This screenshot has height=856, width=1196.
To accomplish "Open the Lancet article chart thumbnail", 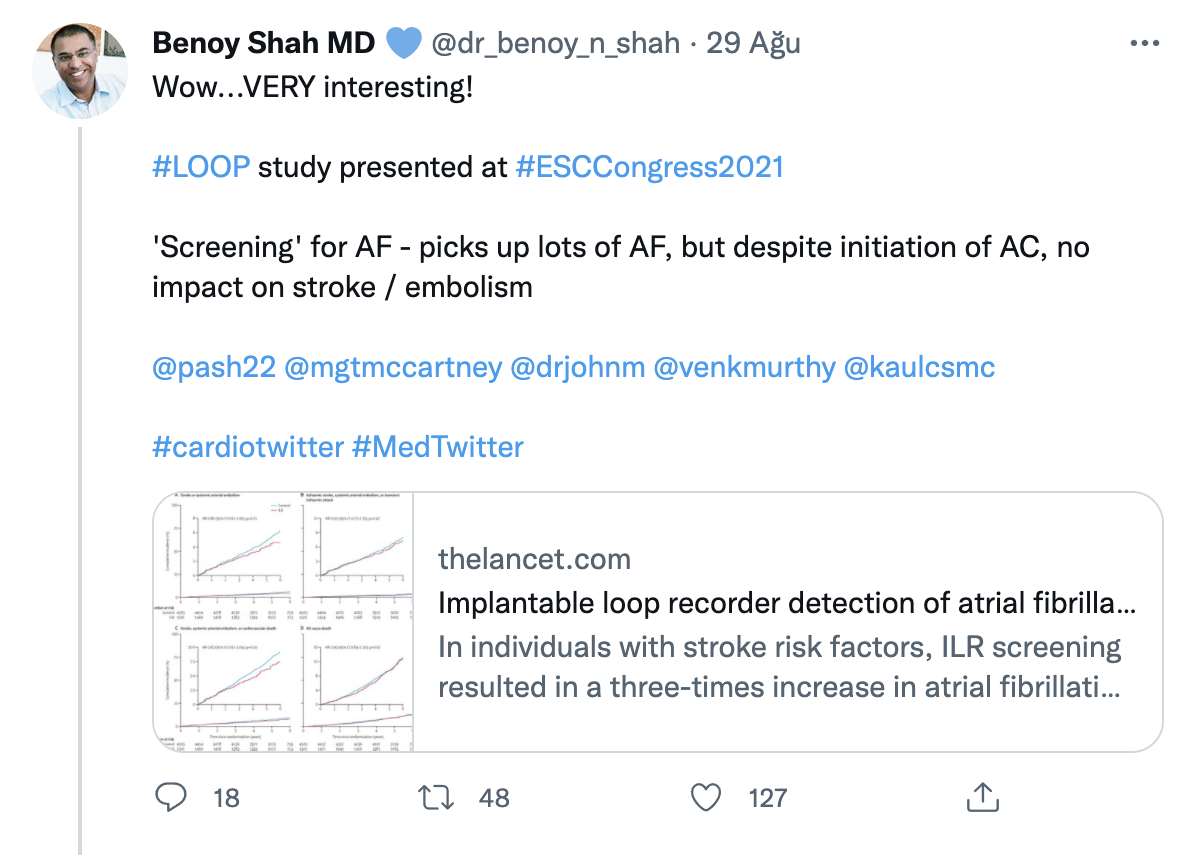I will pos(284,621).
